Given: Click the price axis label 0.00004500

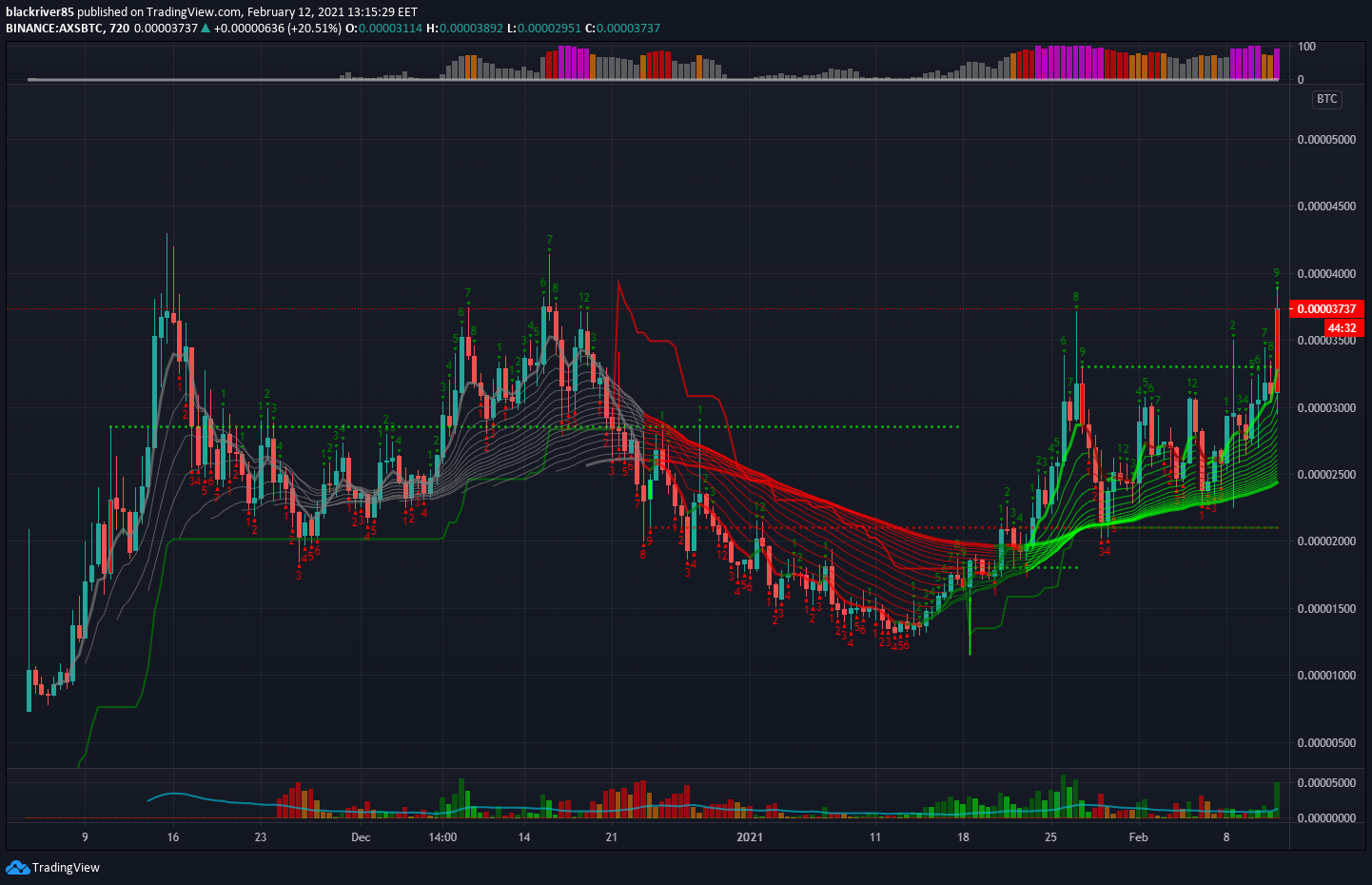Looking at the screenshot, I should 1327,206.
